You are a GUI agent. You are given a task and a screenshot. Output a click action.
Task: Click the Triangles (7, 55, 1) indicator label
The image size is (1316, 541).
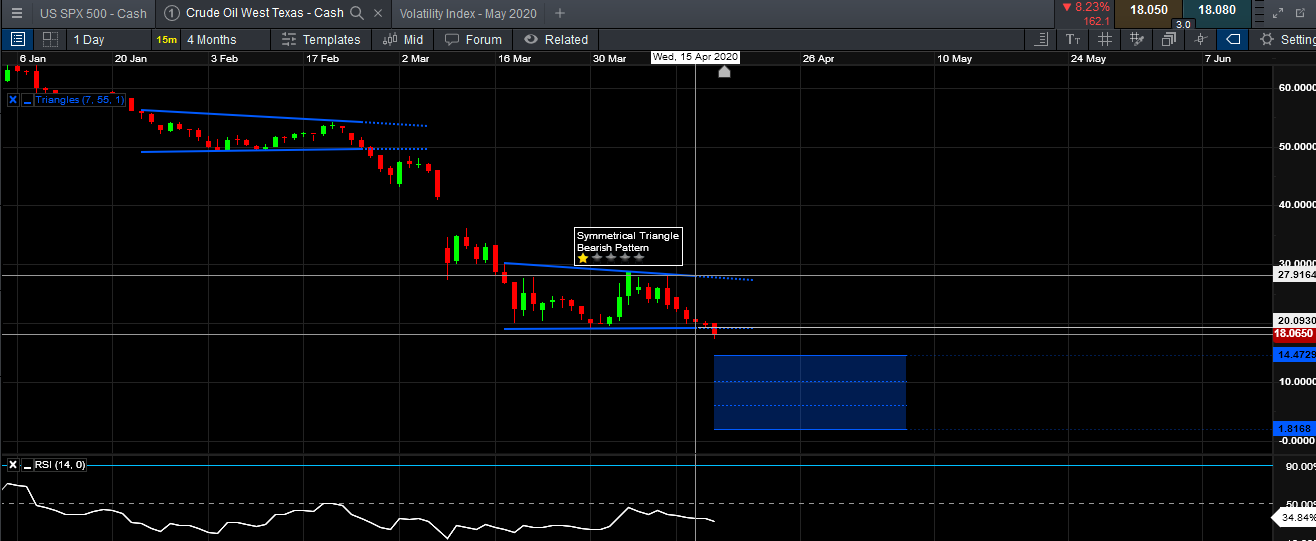pyautogui.click(x=80, y=100)
